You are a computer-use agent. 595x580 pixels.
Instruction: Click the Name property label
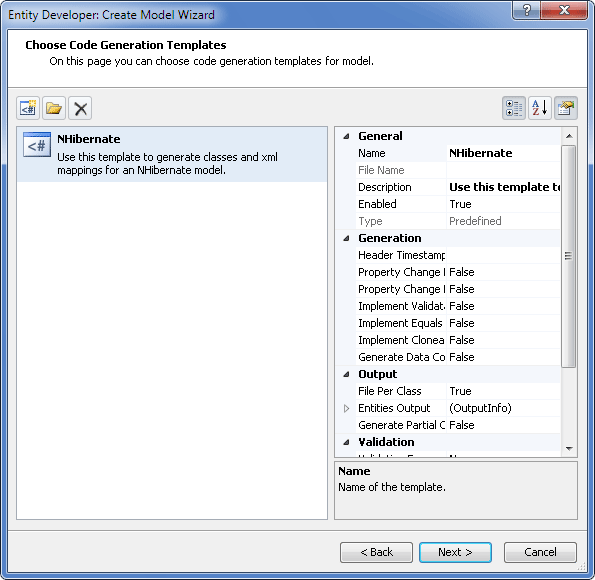[x=372, y=153]
